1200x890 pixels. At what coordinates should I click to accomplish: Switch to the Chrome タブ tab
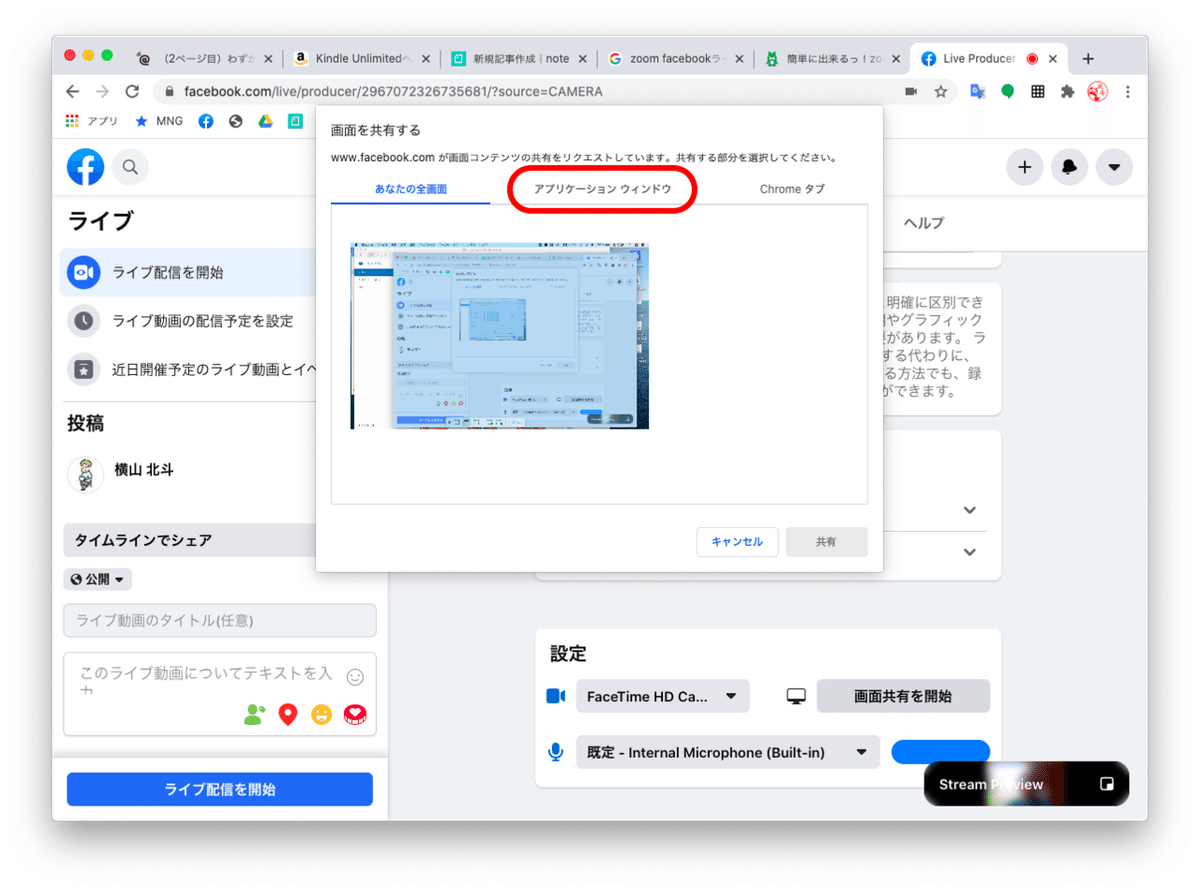[x=791, y=189]
